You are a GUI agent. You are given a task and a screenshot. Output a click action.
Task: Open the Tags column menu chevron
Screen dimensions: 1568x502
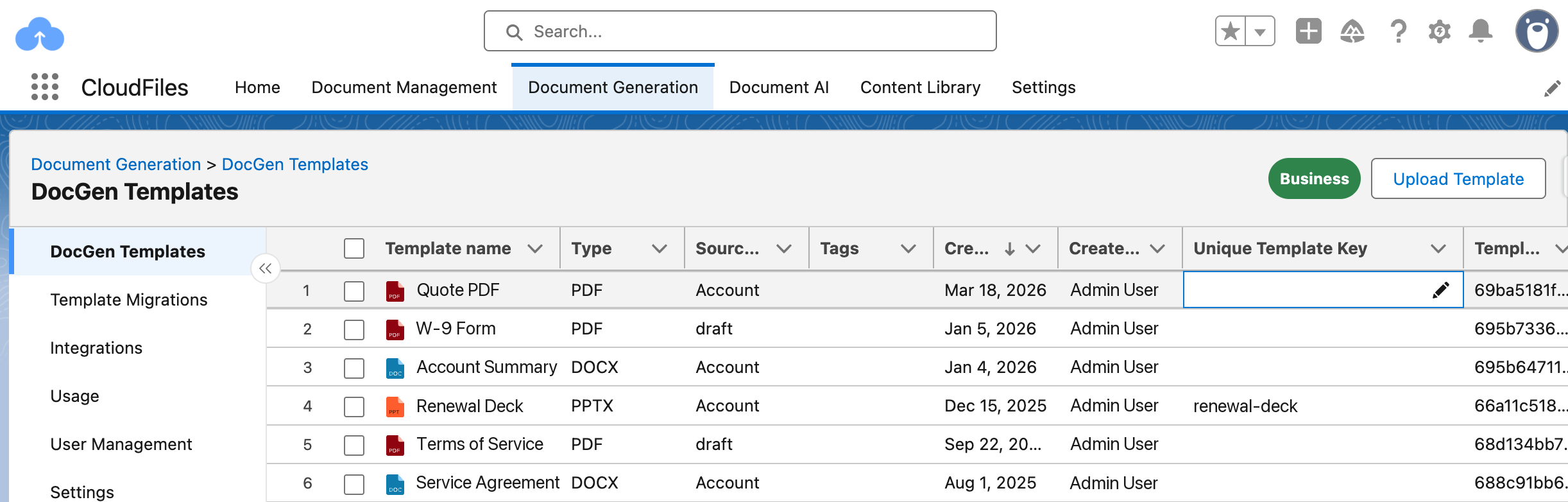tap(908, 248)
